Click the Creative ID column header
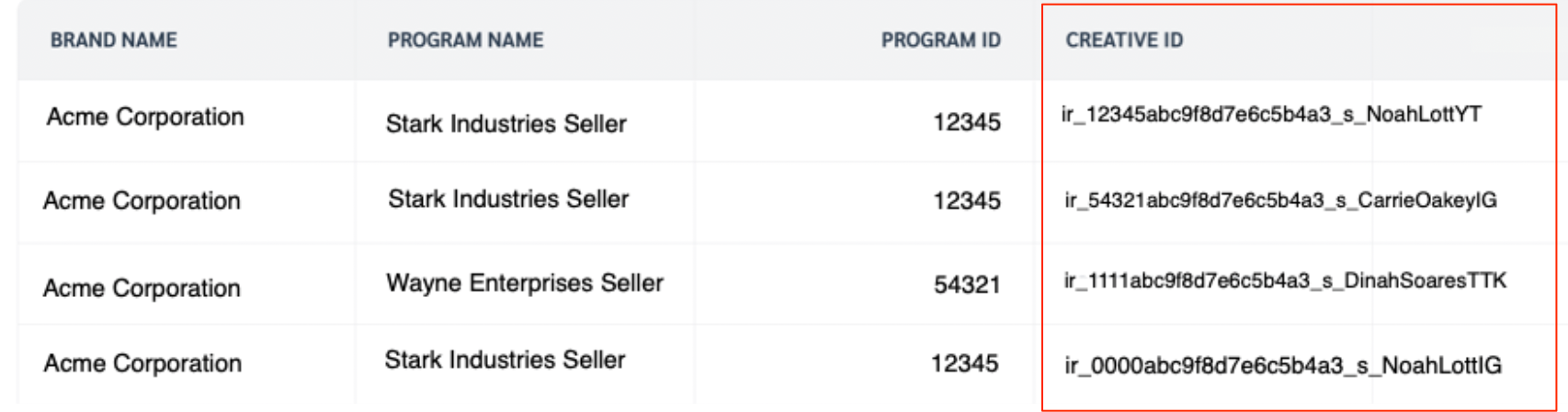The height and width of the screenshot is (412, 1568). pyautogui.click(x=1124, y=40)
